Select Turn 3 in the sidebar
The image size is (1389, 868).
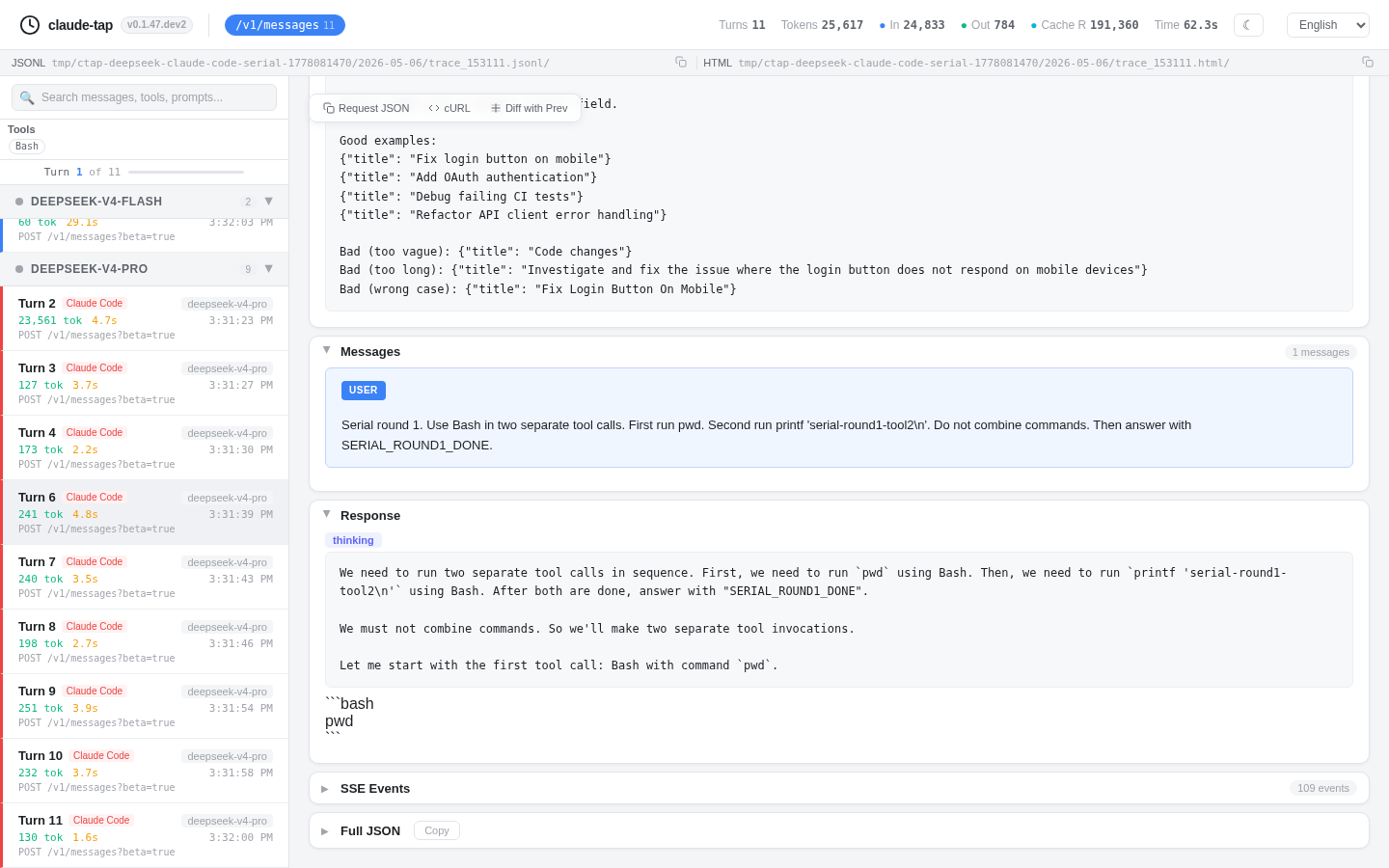pyautogui.click(x=145, y=383)
